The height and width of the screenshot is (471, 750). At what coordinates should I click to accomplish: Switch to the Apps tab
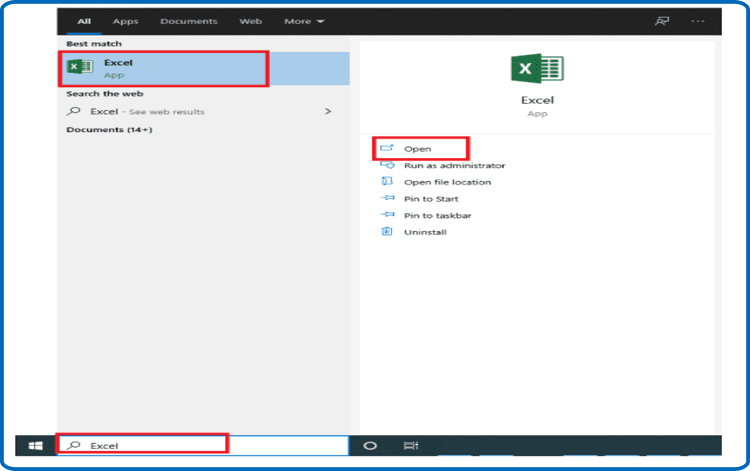coord(126,21)
